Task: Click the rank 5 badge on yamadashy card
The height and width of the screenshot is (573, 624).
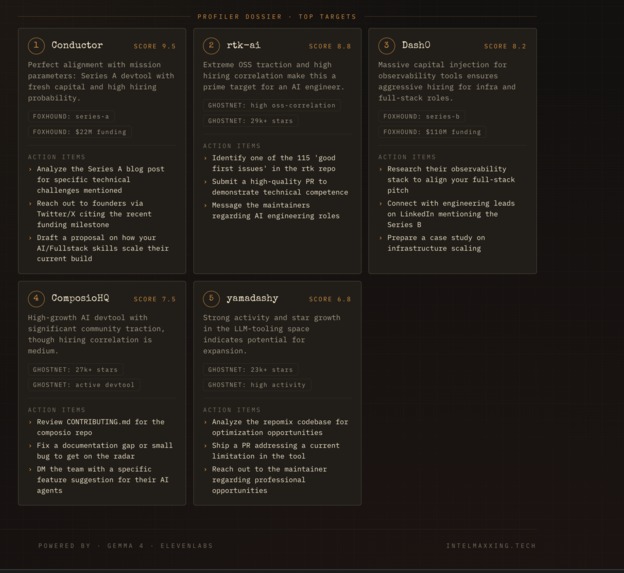Action: tap(211, 298)
